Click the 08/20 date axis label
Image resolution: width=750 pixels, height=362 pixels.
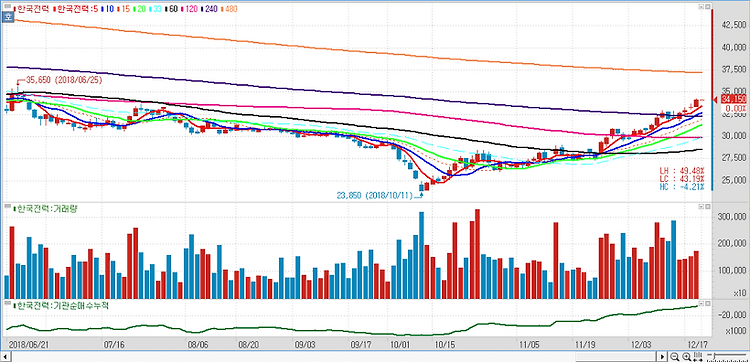click(249, 345)
